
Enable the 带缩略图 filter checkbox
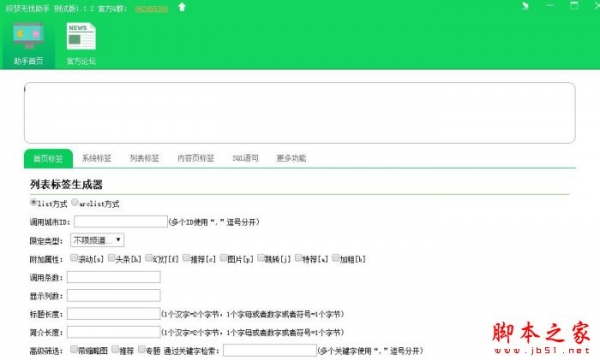pos(74,349)
